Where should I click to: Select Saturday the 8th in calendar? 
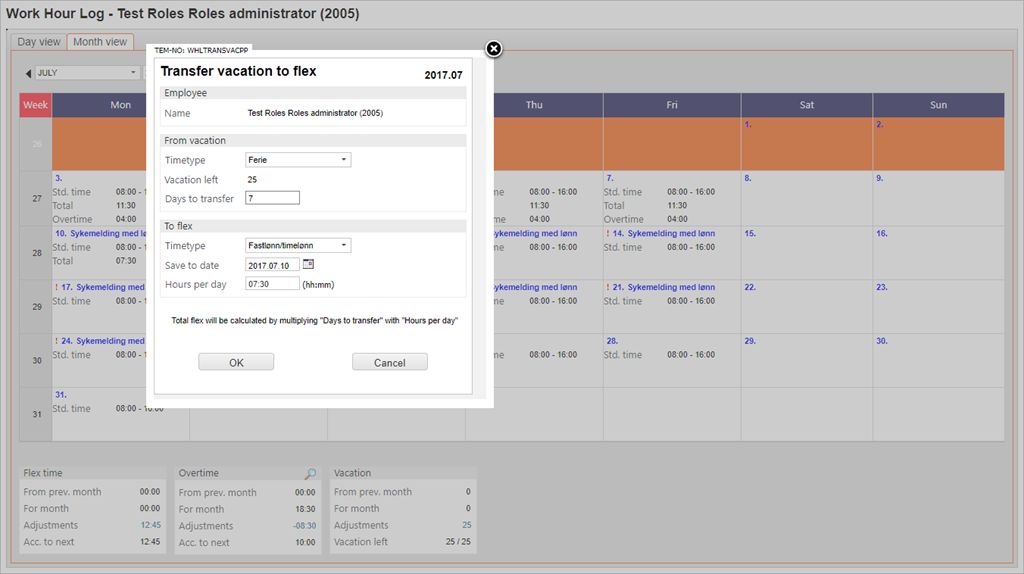(x=748, y=178)
